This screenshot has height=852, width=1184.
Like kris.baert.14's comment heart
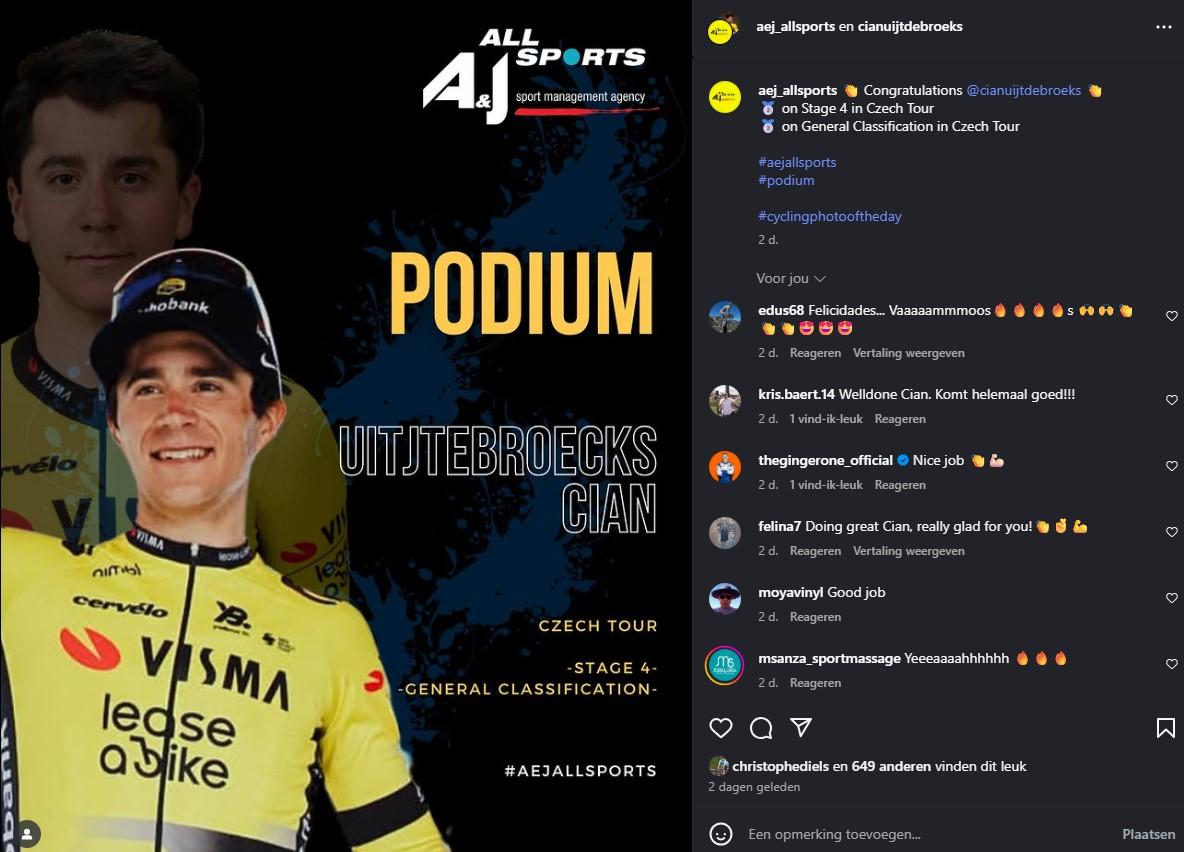click(1171, 400)
